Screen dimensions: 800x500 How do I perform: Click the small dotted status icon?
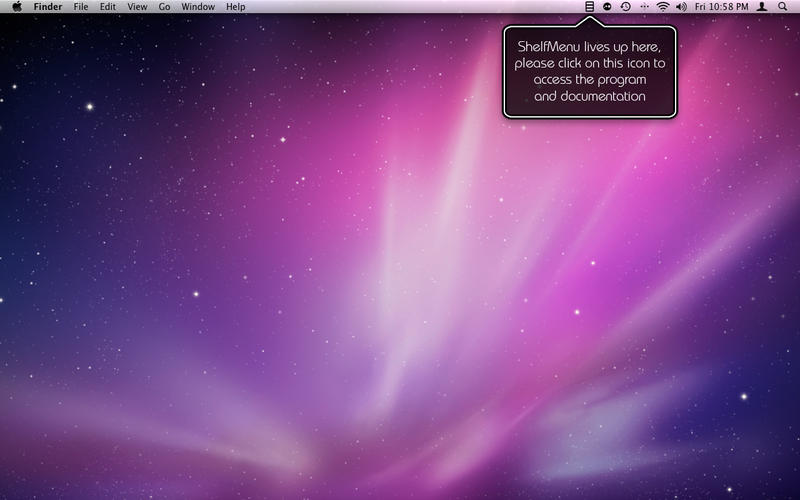pyautogui.click(x=644, y=7)
